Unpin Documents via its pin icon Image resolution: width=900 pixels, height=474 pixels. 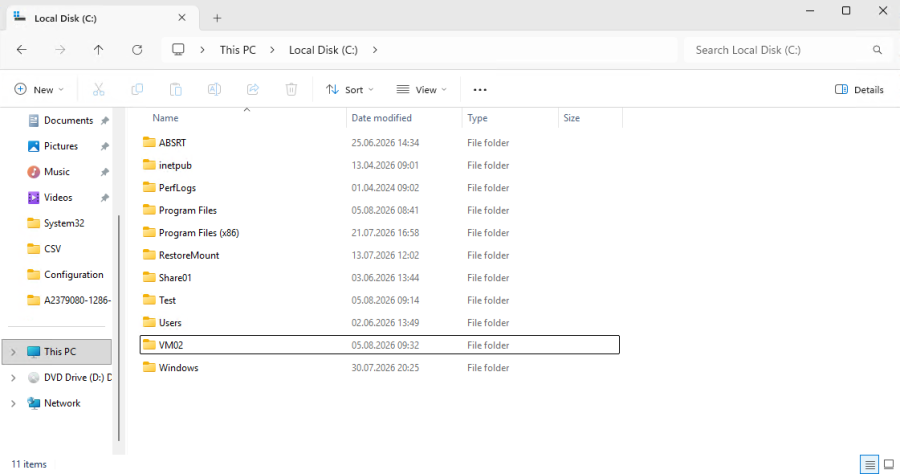tap(104, 121)
